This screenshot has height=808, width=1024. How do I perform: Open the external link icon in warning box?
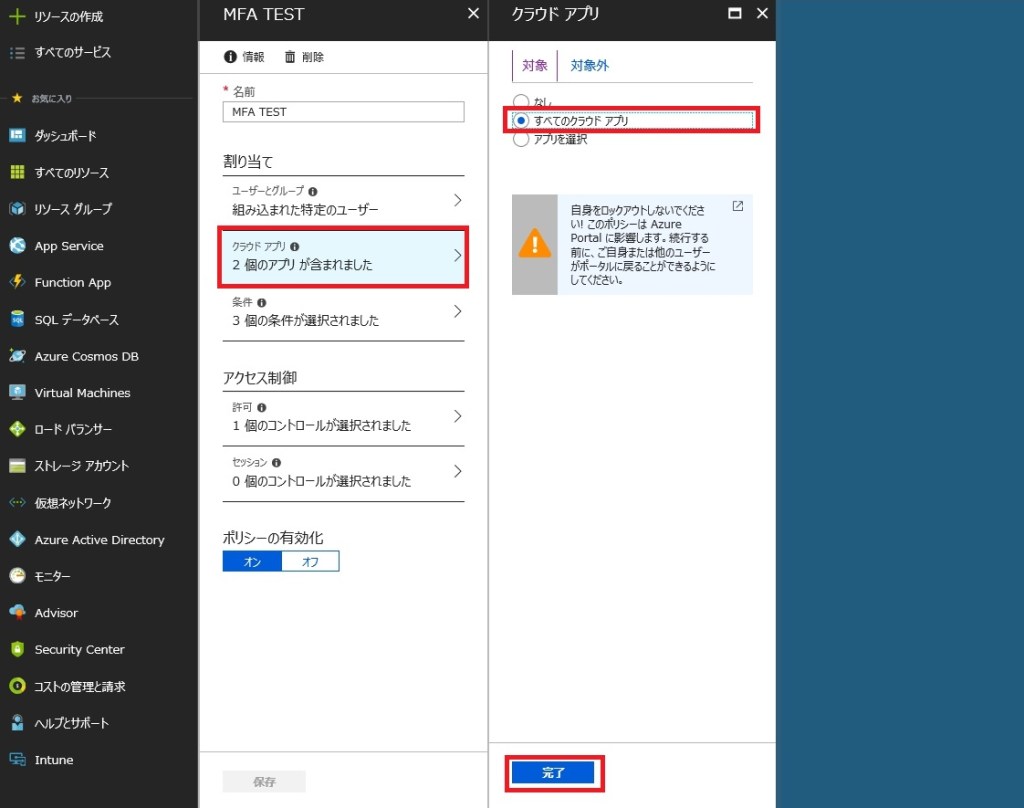[x=737, y=206]
